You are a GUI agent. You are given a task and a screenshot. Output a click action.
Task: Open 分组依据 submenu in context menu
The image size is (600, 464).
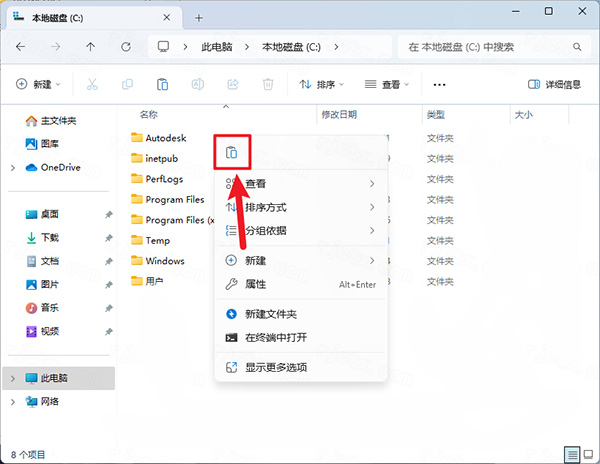coord(301,231)
